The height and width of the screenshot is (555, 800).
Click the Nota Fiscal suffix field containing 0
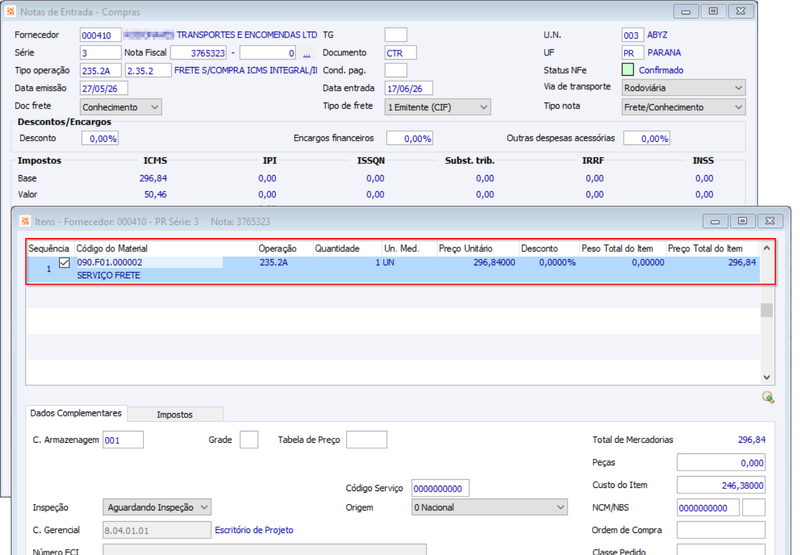[268, 53]
